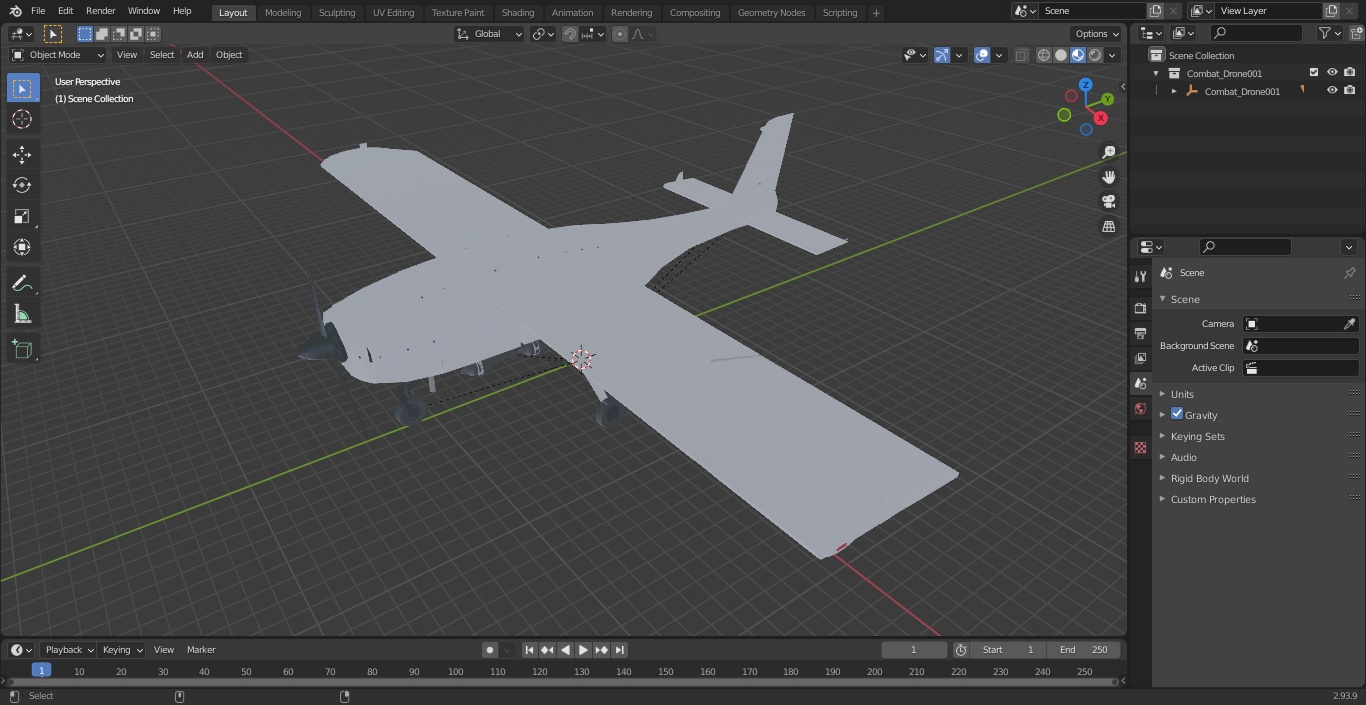The image size is (1366, 705).
Task: Select the Rotate tool
Action: [22, 185]
